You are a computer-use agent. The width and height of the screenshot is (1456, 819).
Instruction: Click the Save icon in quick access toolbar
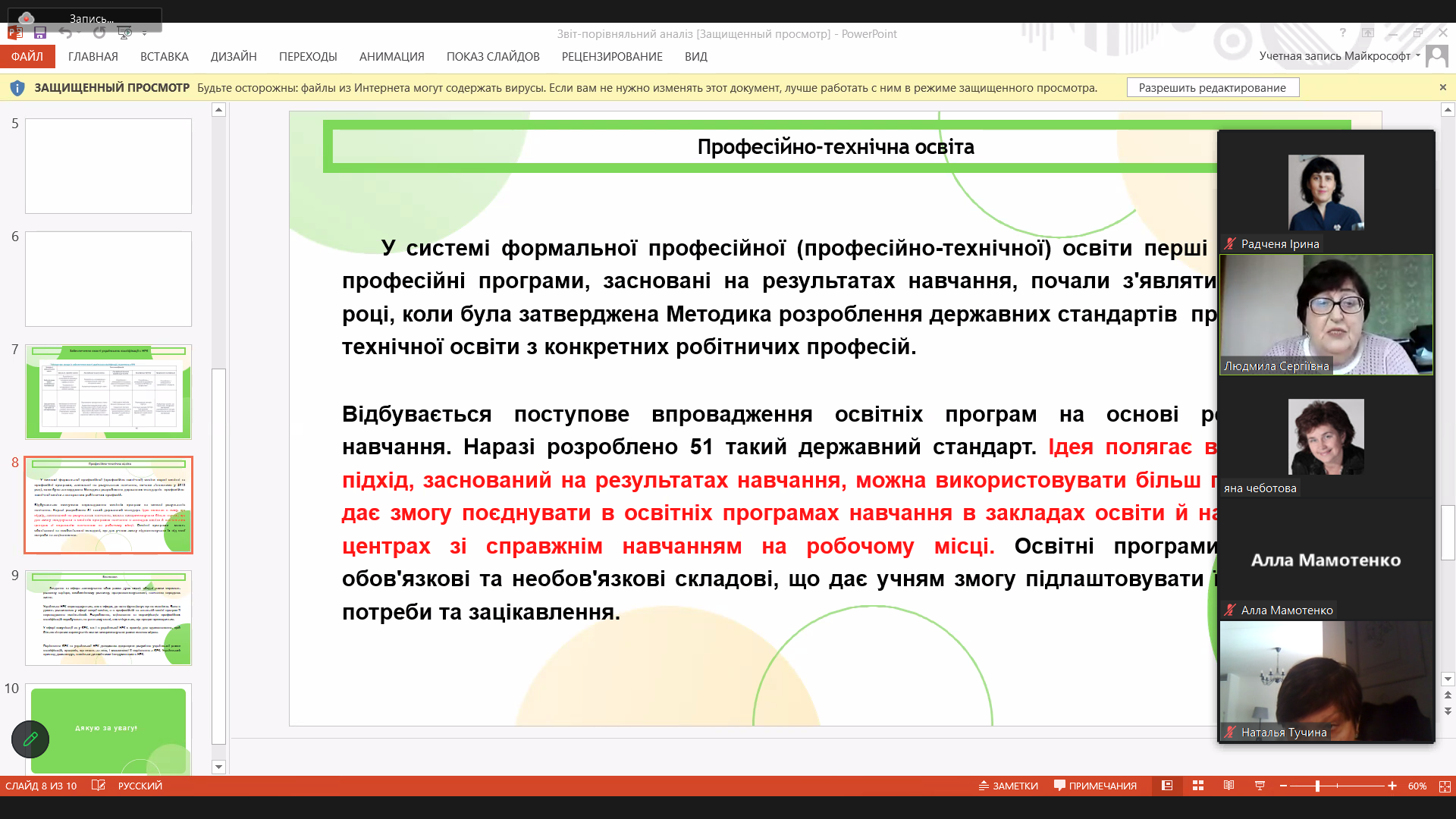point(40,33)
